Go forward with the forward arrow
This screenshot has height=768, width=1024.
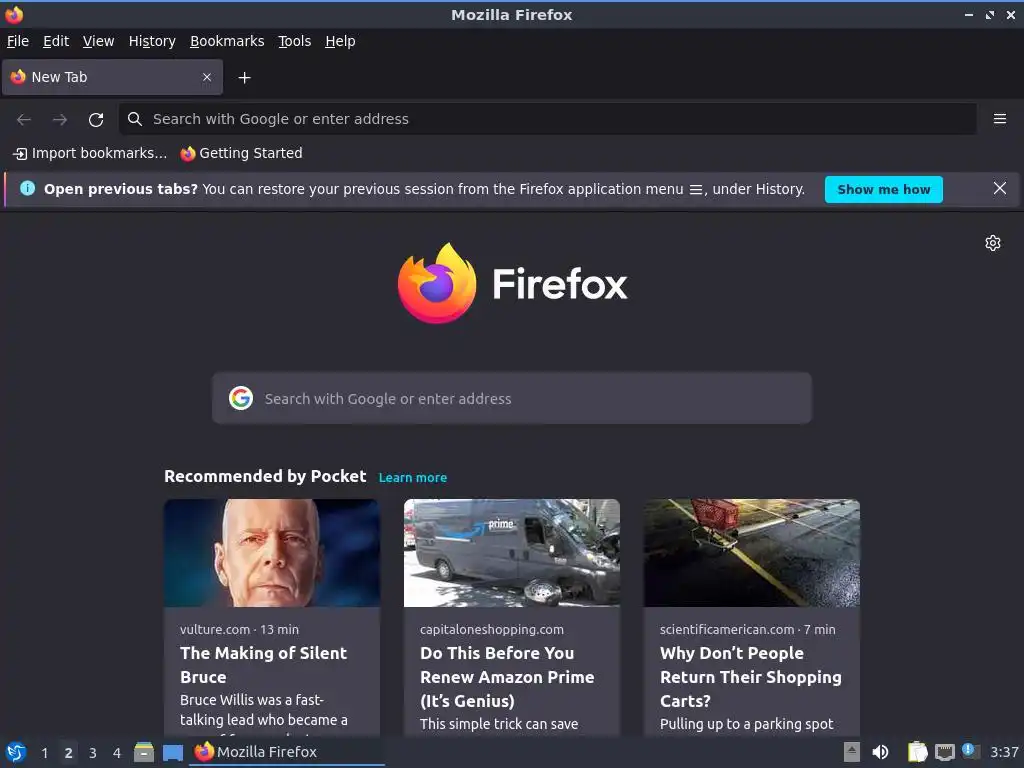(x=60, y=120)
